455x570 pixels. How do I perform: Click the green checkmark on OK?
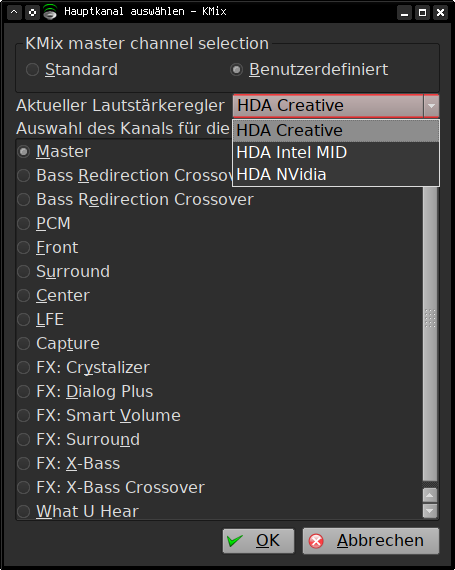pyautogui.click(x=235, y=541)
